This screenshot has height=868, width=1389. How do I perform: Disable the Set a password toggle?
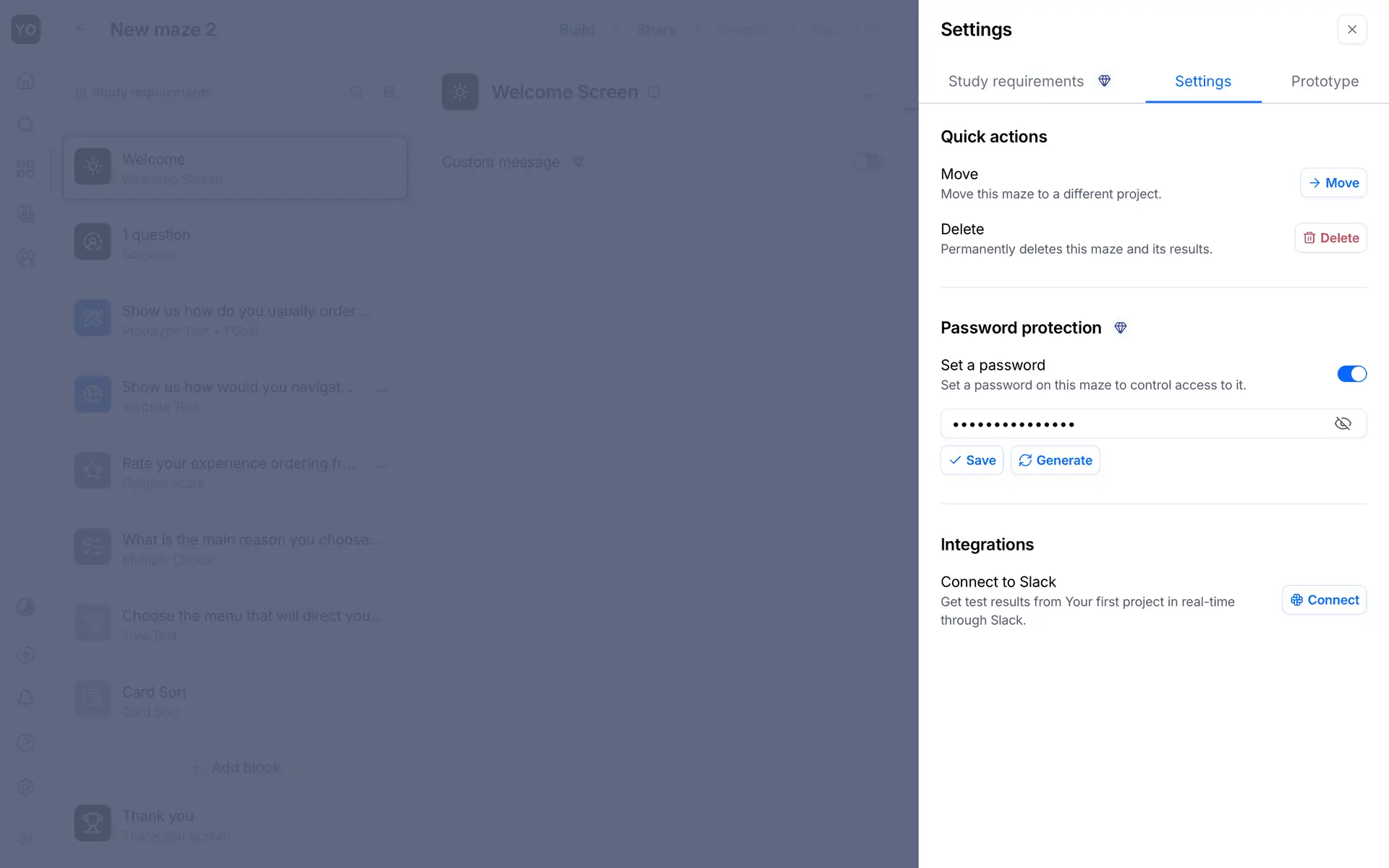(1351, 374)
